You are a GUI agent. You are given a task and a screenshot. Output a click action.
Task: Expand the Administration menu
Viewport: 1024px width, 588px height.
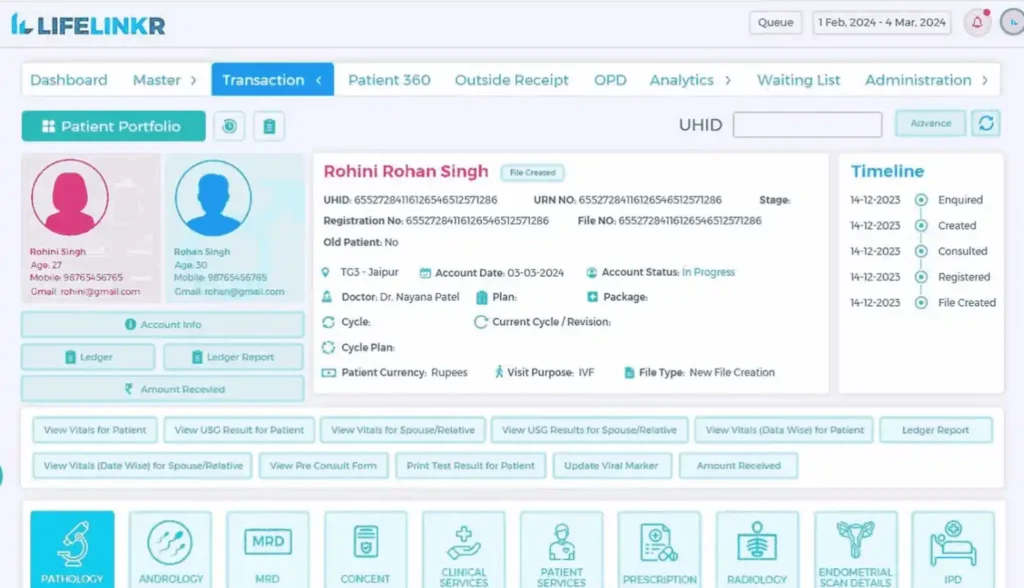pos(984,80)
